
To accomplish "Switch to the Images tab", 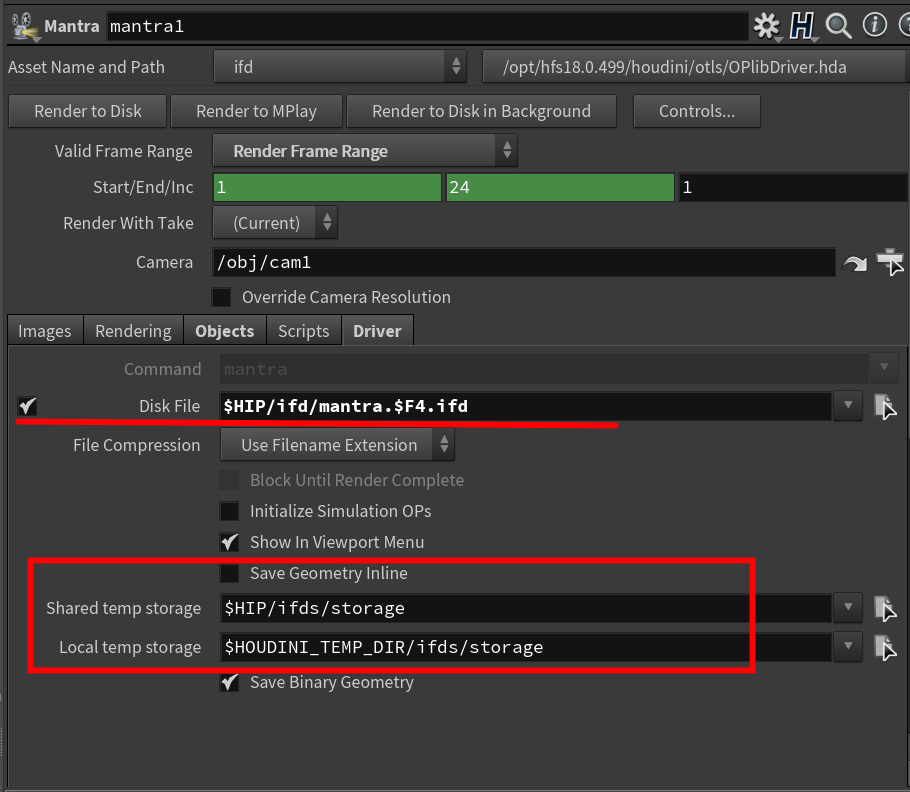I will pyautogui.click(x=45, y=331).
